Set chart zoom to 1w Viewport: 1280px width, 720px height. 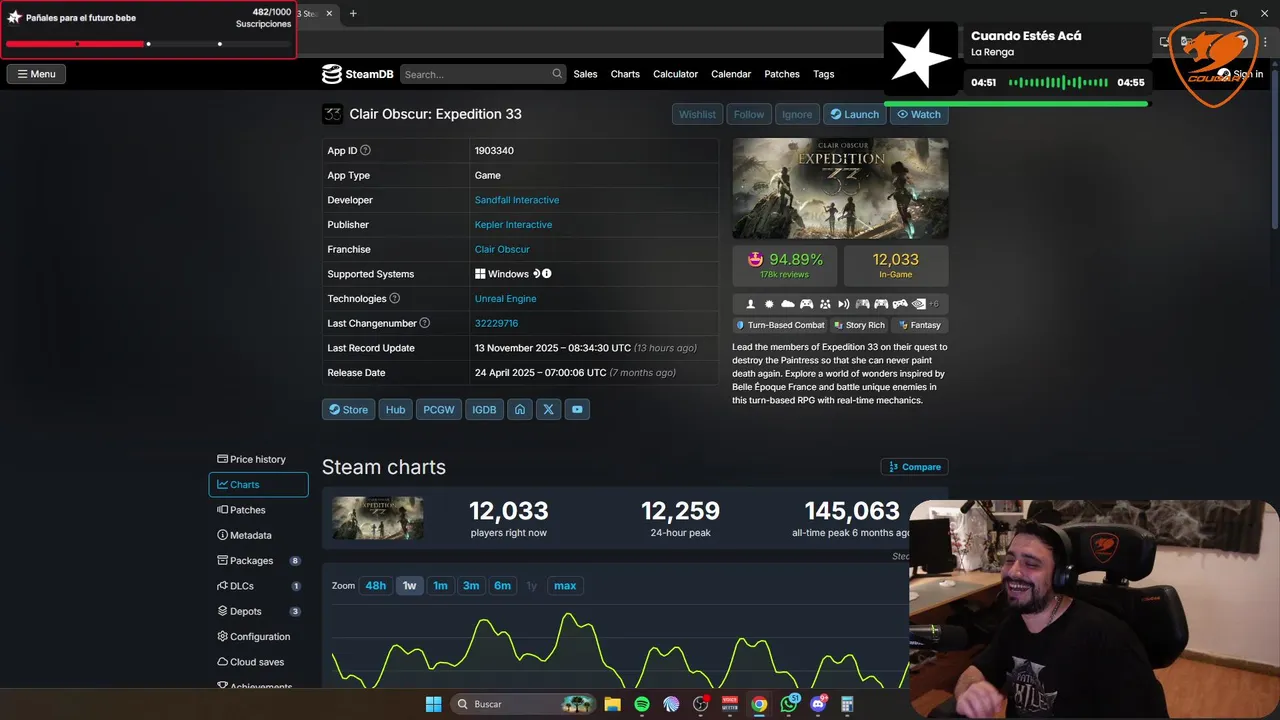pyautogui.click(x=409, y=586)
